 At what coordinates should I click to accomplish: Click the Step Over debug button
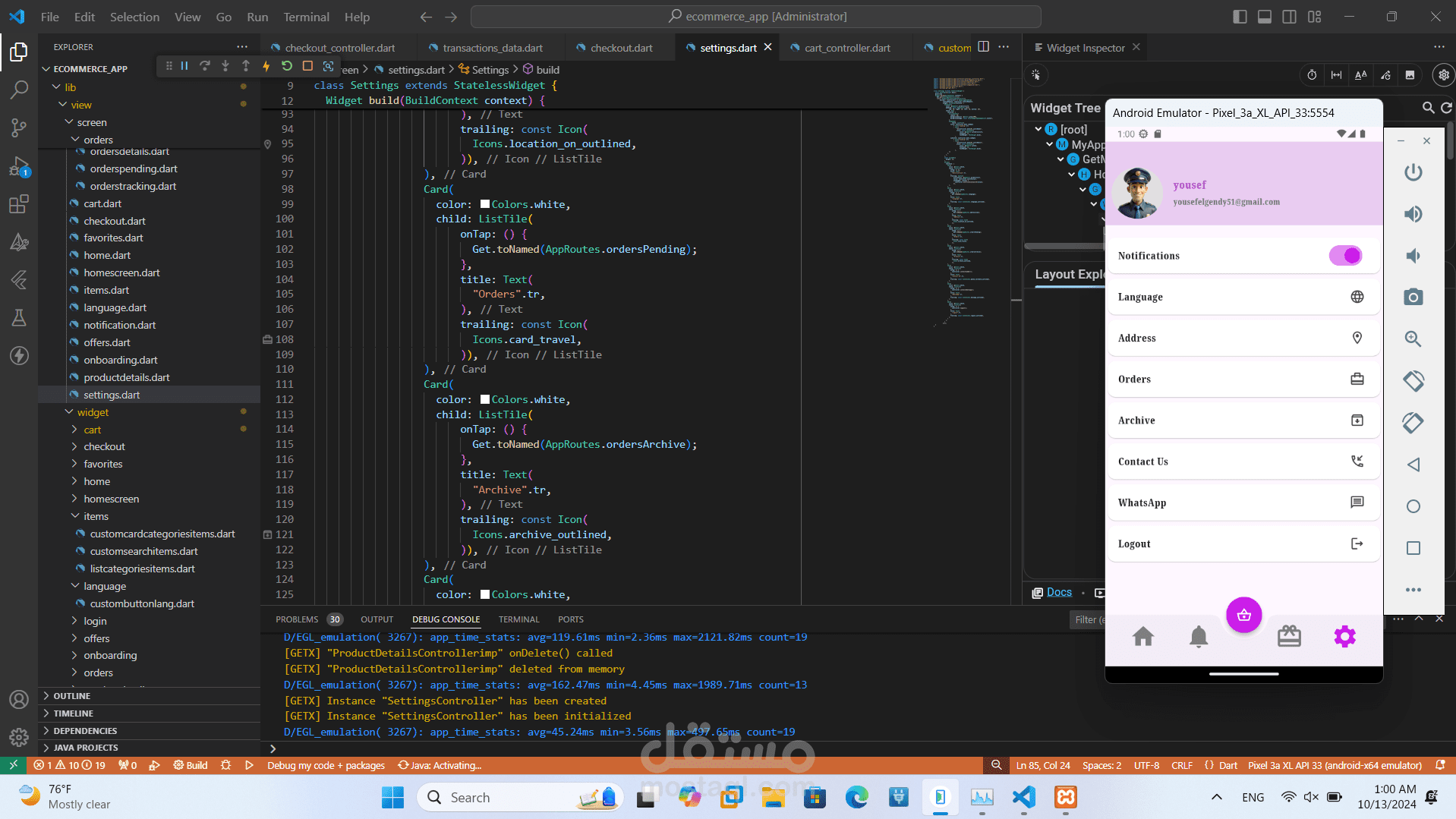pyautogui.click(x=205, y=66)
